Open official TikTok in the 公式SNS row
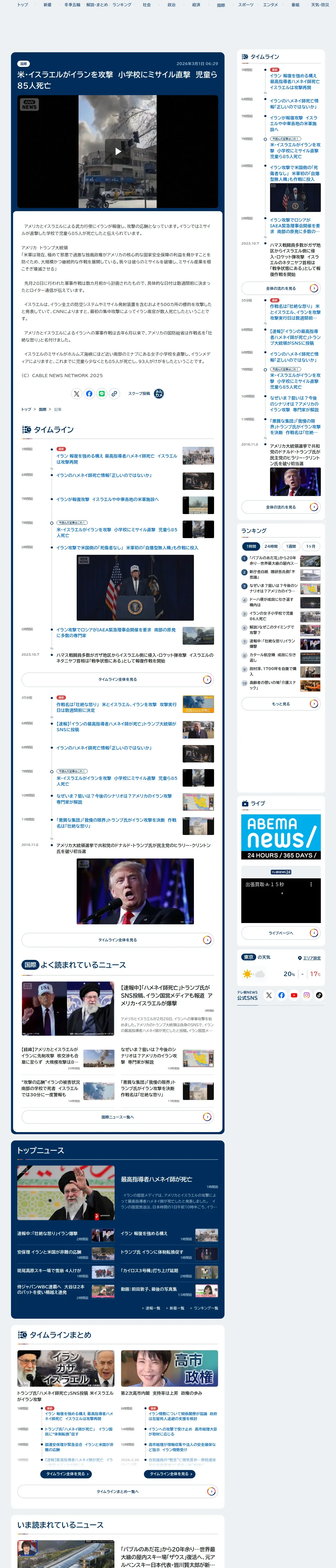Viewport: 336px width, 1568px height. click(x=319, y=995)
